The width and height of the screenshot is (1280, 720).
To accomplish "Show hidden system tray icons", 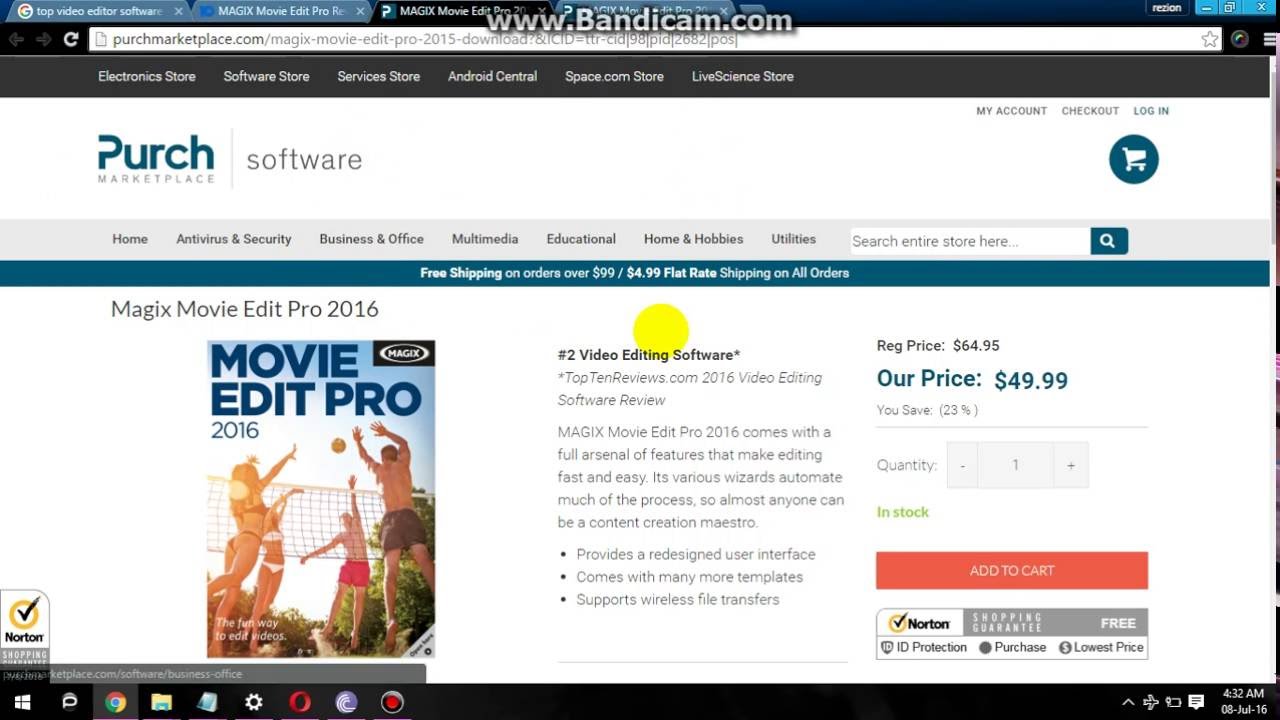I will (x=1128, y=702).
